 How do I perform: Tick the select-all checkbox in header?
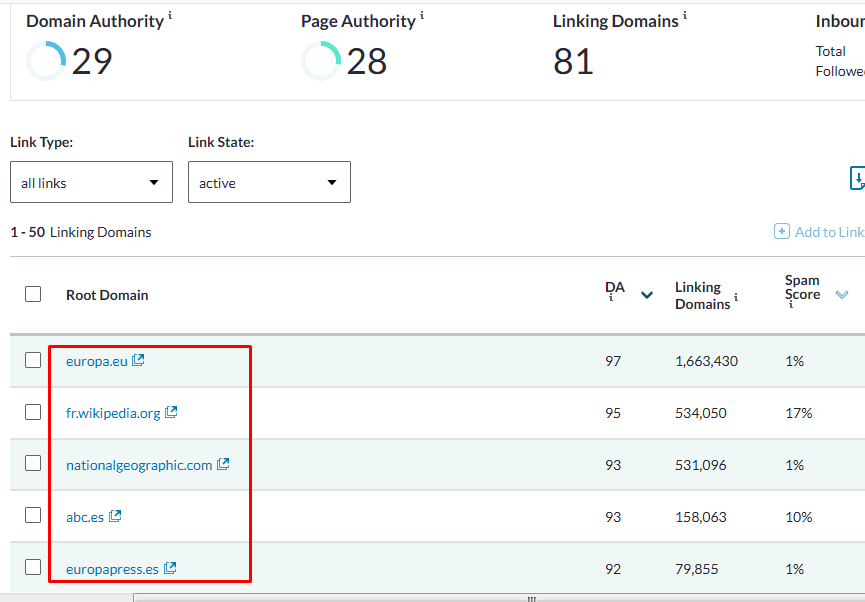(x=33, y=294)
